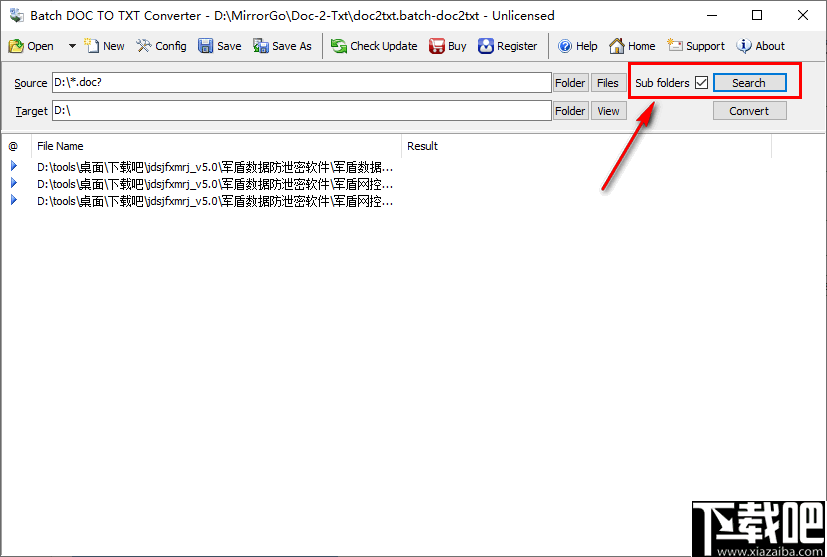The width and height of the screenshot is (827, 557).
Task: Choose Save As in the toolbar
Action: 282,46
